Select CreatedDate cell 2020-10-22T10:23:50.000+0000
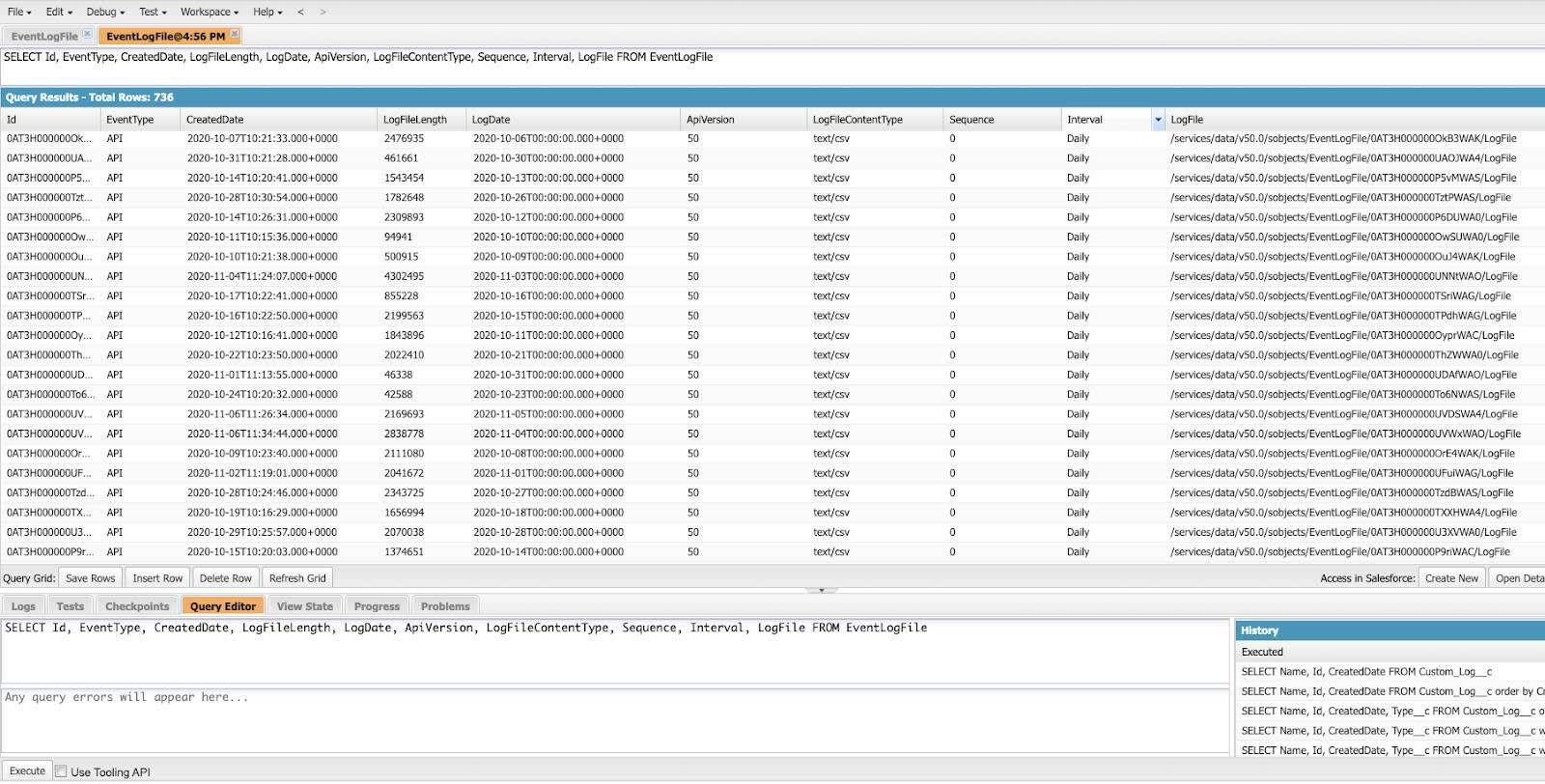 [279, 355]
